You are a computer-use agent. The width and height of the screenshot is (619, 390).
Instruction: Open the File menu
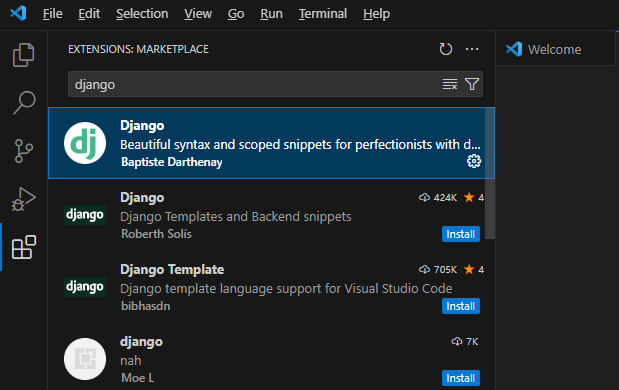click(x=53, y=14)
